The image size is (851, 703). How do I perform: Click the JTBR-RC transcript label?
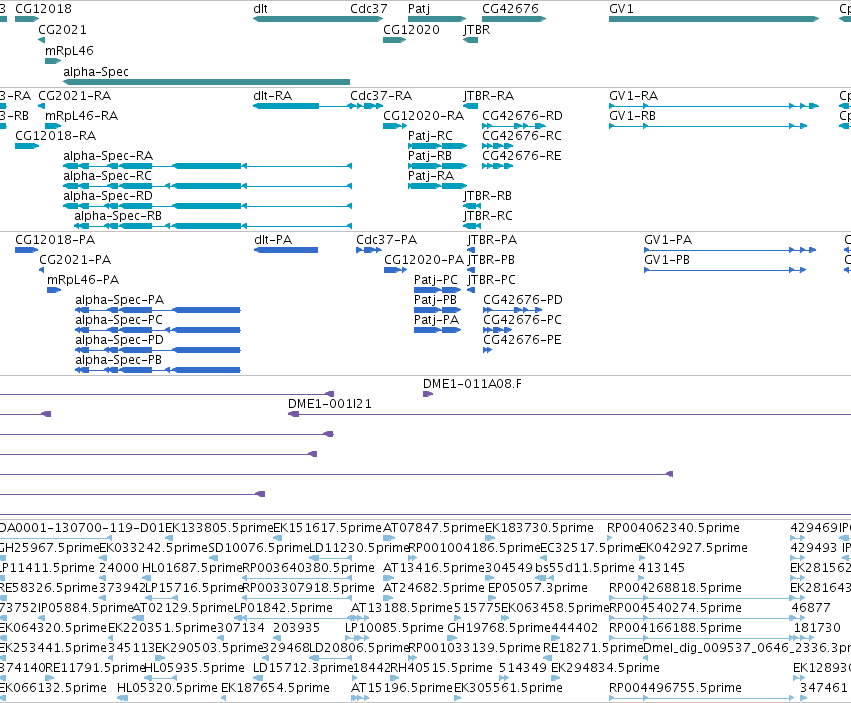point(487,216)
